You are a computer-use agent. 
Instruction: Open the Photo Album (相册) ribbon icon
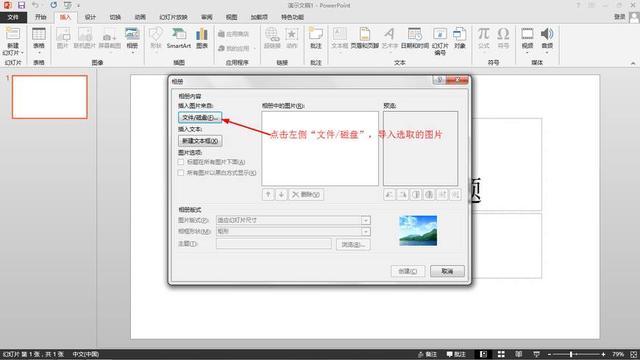click(x=132, y=39)
